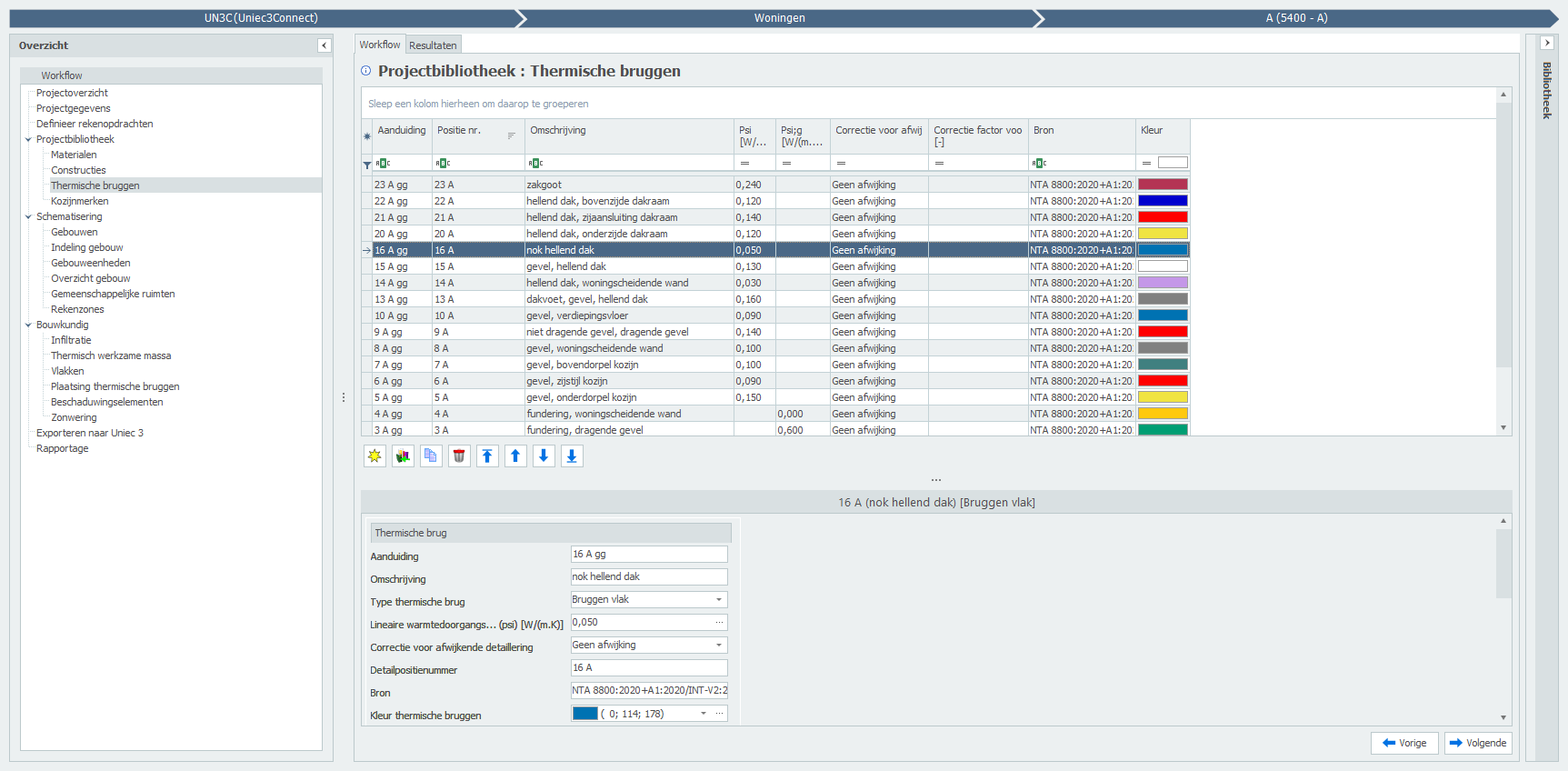Click the move to top arrow icon
Viewport: 1568px width, 771px height.
[x=487, y=456]
